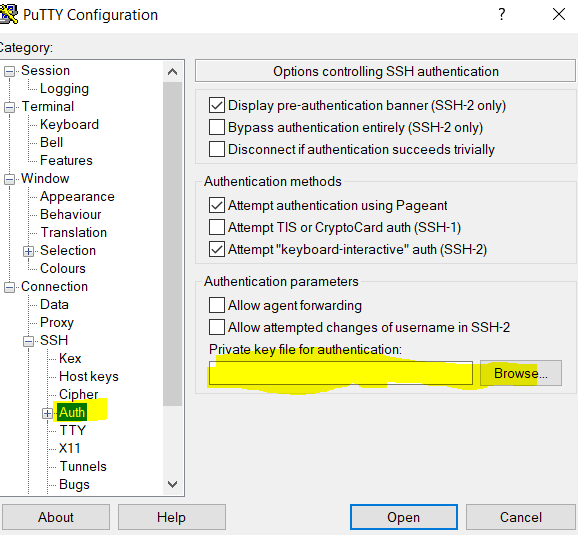Click the category tree scroll up arrow
The image size is (578, 535).
click(172, 72)
